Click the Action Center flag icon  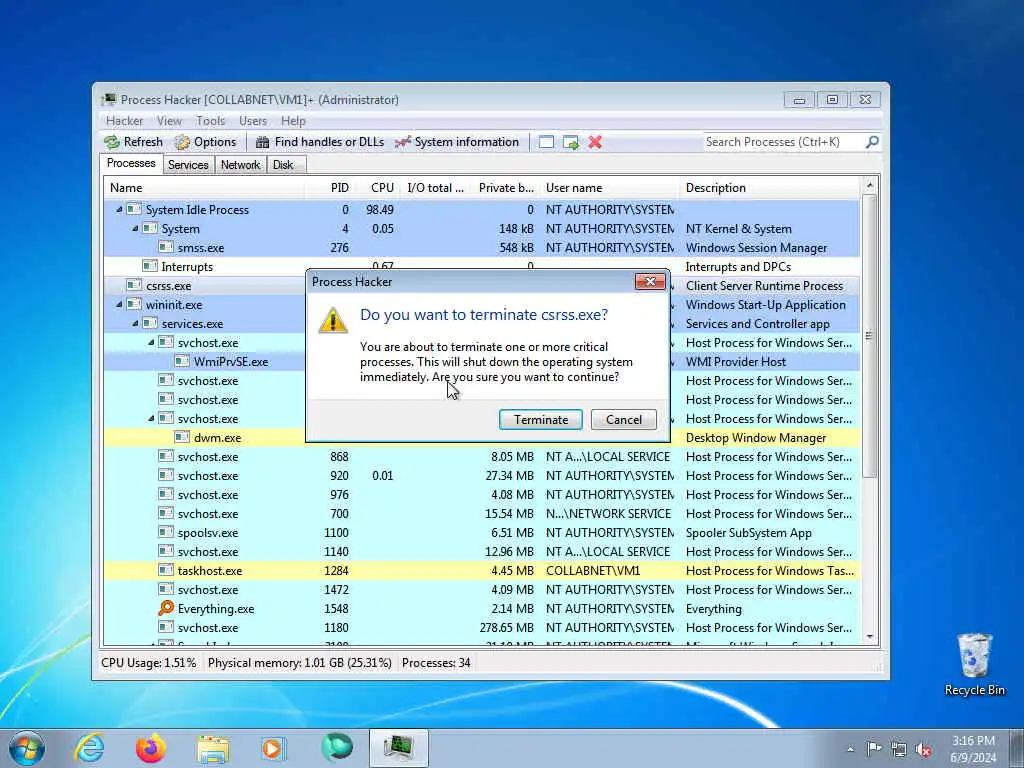point(873,749)
